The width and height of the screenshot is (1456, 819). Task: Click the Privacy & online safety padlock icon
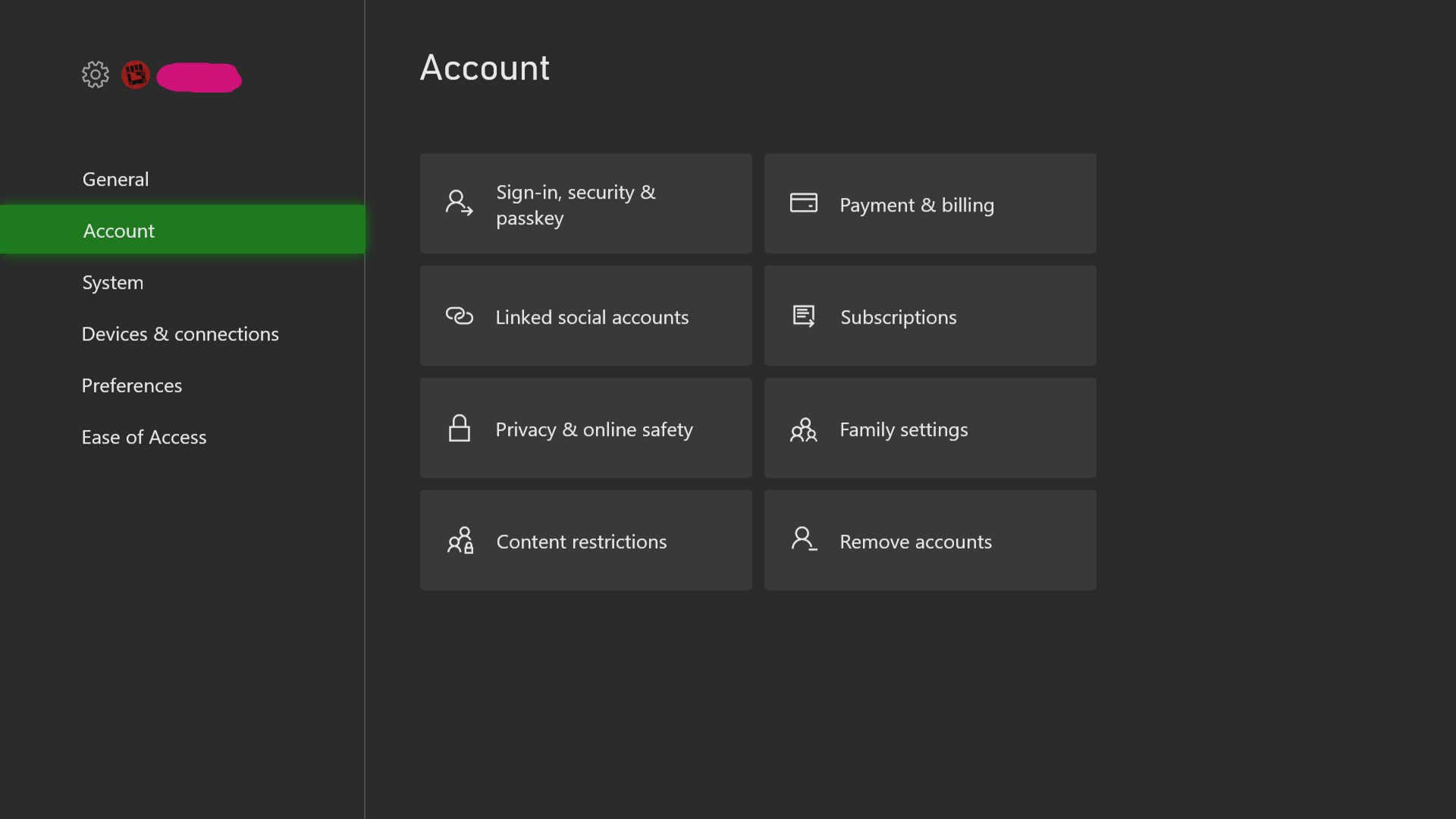click(x=460, y=428)
